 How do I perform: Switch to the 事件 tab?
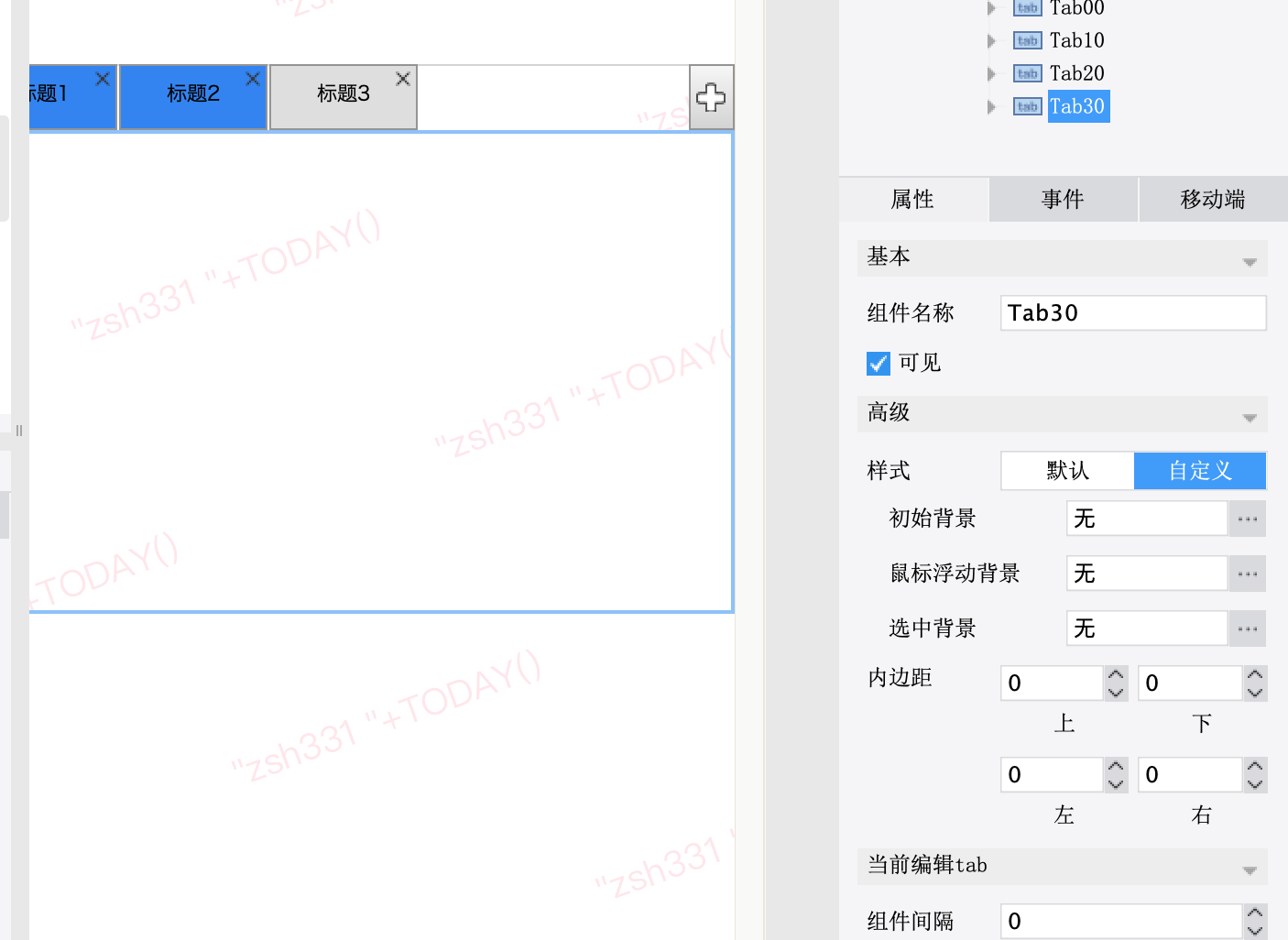click(x=1063, y=199)
